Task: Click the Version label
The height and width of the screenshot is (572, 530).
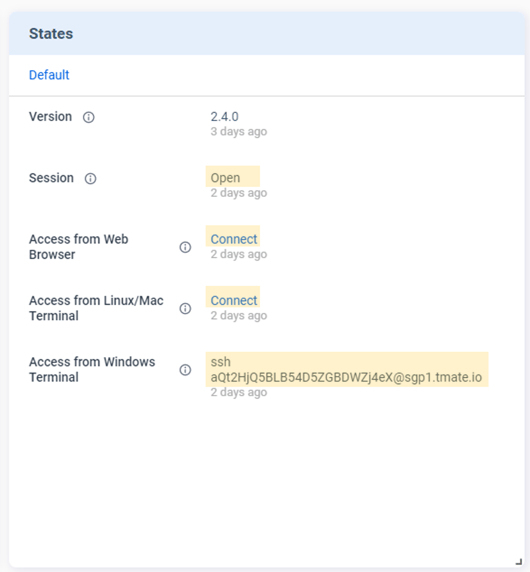Action: 50,117
